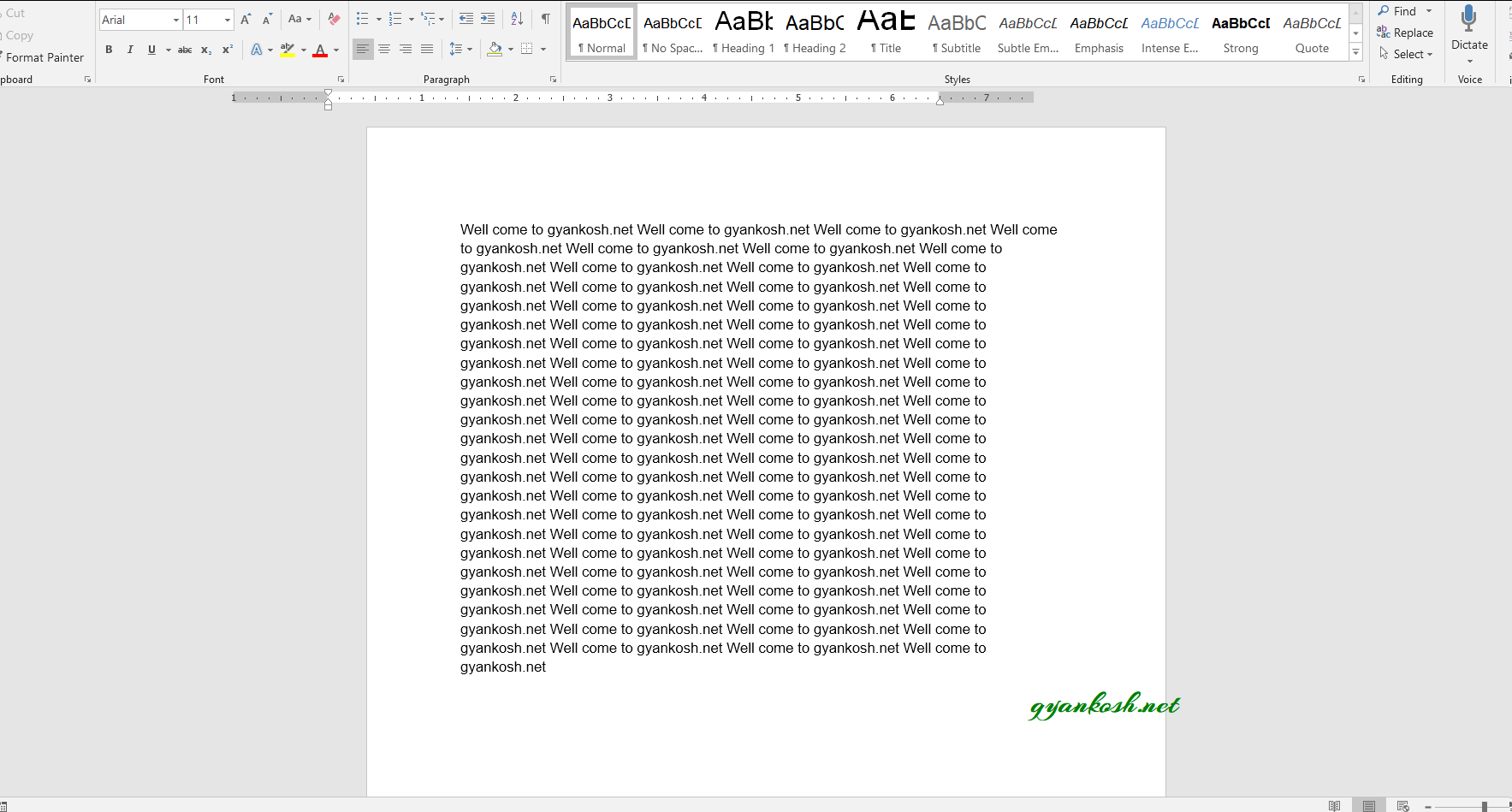
Task: Toggle underline on the text
Action: (151, 50)
